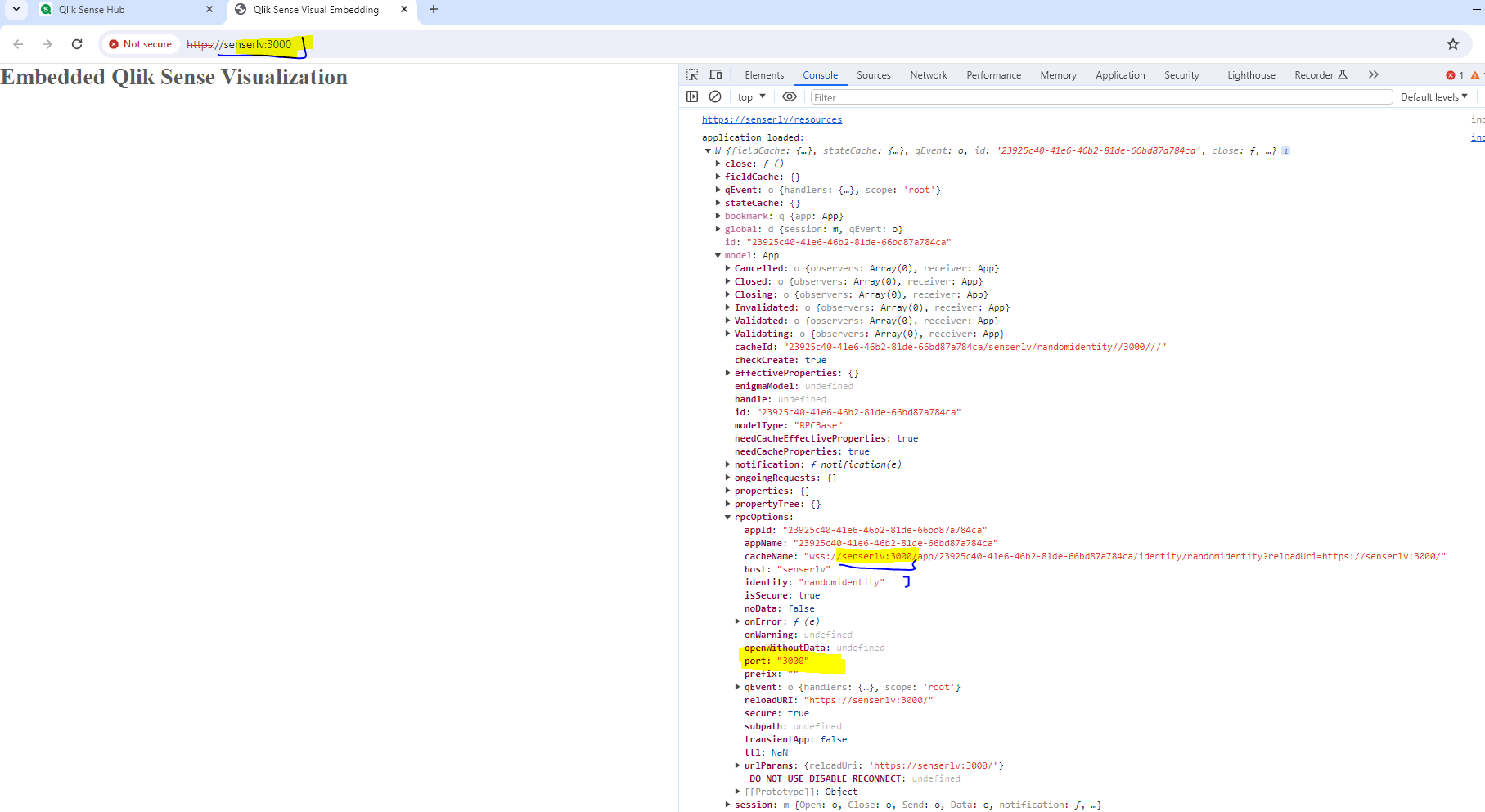Viewport: 1485px width, 812px height.
Task: Open the Default levels dropdown
Action: (x=1433, y=97)
